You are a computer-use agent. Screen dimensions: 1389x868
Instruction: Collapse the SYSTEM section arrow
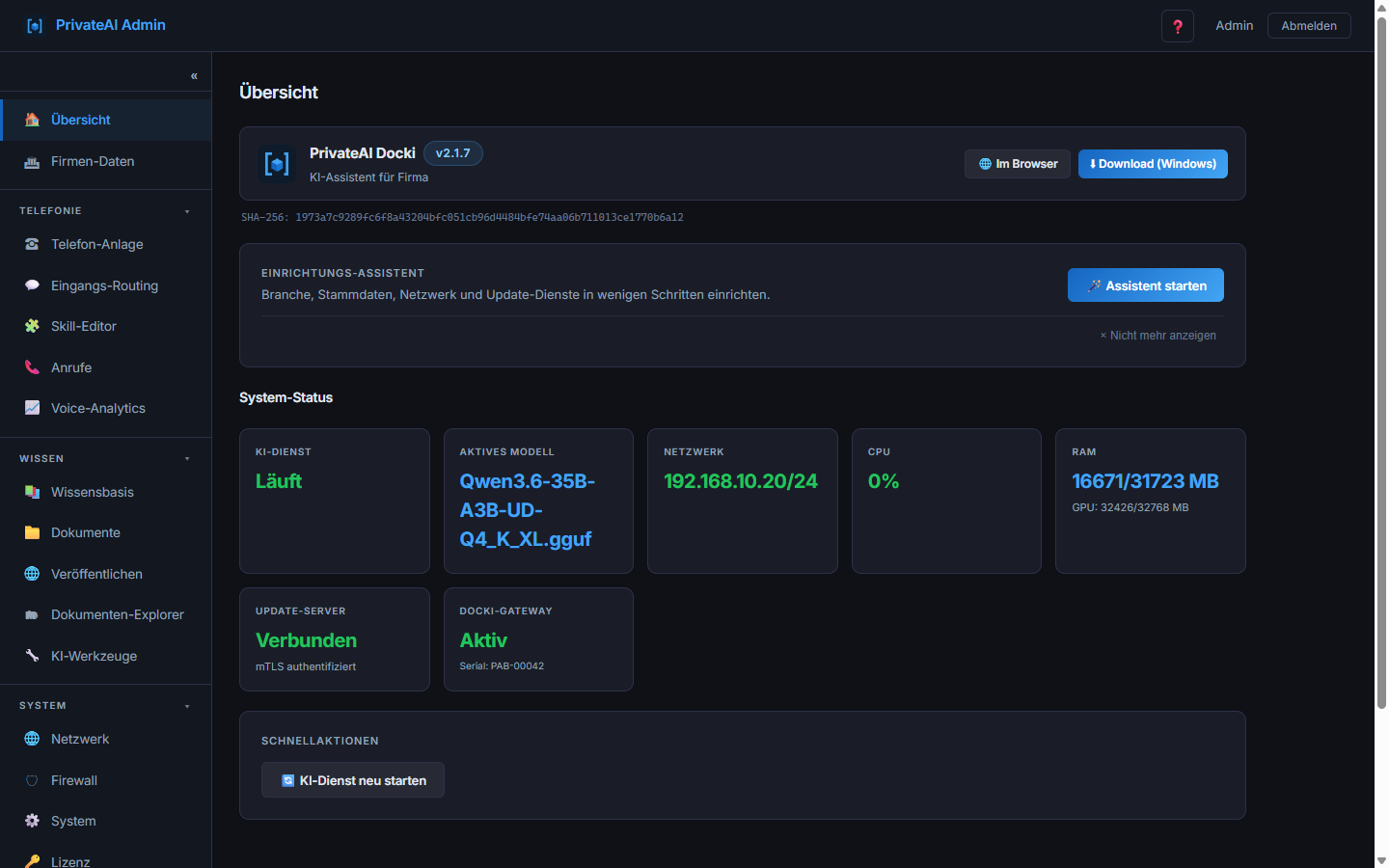pos(187,706)
